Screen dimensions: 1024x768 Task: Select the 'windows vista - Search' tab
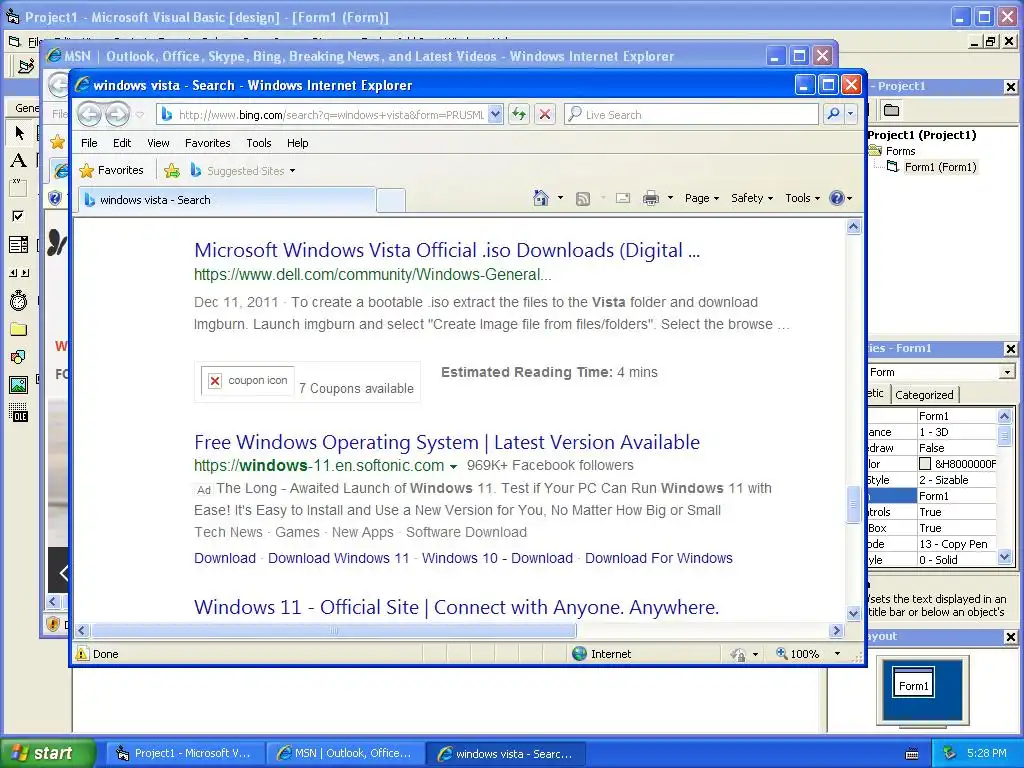coord(226,200)
